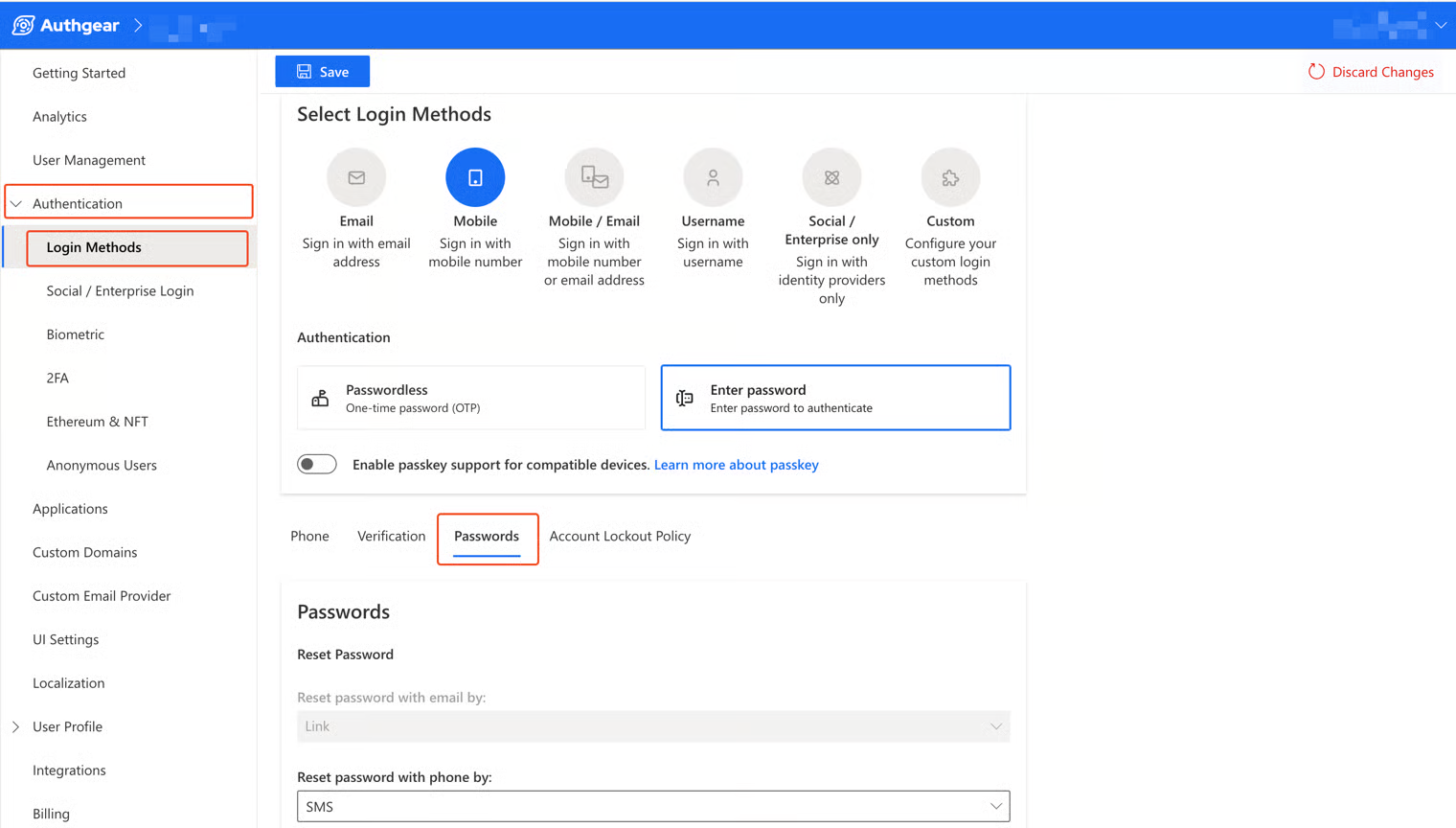This screenshot has width=1456, height=828.
Task: Select Enter password authentication option
Action: click(835, 398)
